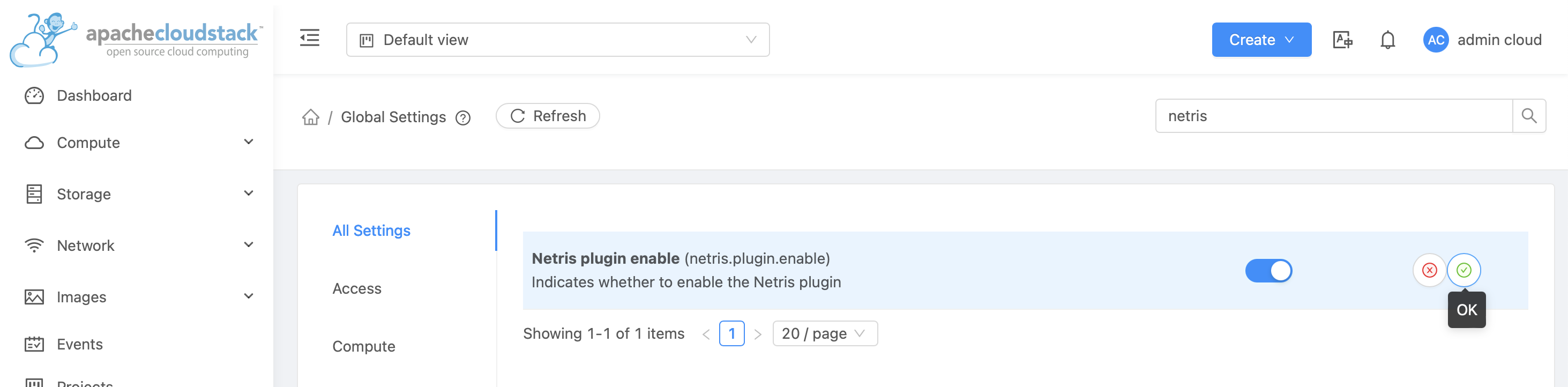Open the notification bell
Screen dimensions: 1568x387
[x=1388, y=39]
